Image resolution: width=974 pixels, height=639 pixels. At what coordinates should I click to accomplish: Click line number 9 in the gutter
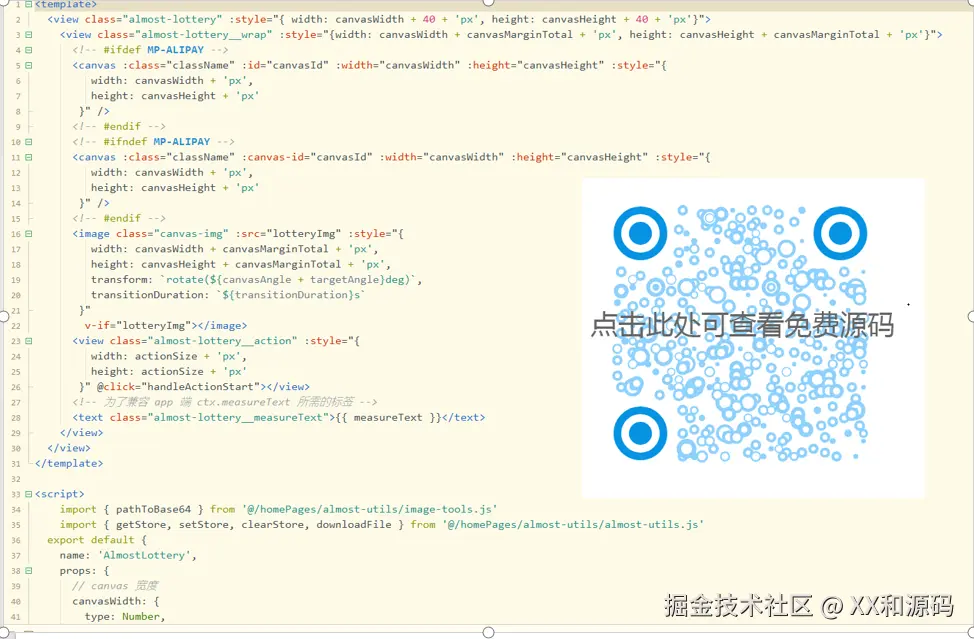[18, 127]
